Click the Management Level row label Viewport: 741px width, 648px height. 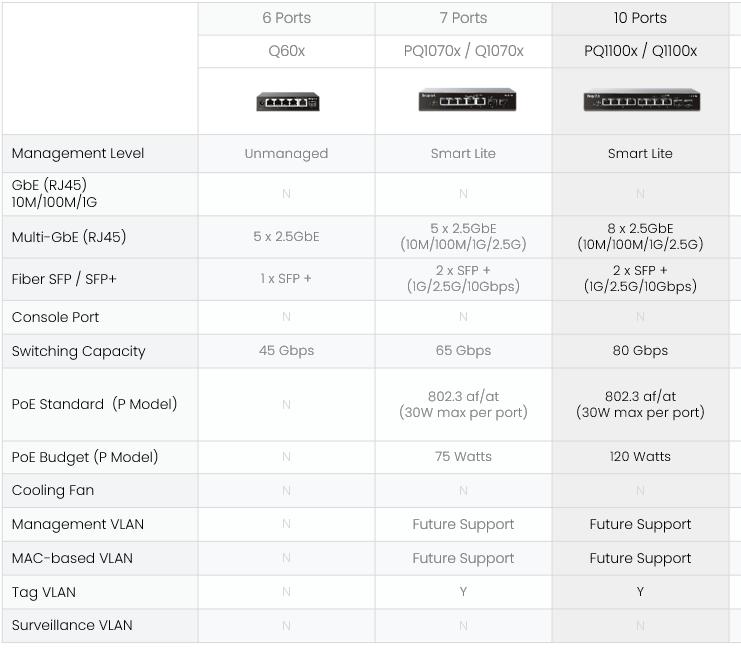(78, 153)
